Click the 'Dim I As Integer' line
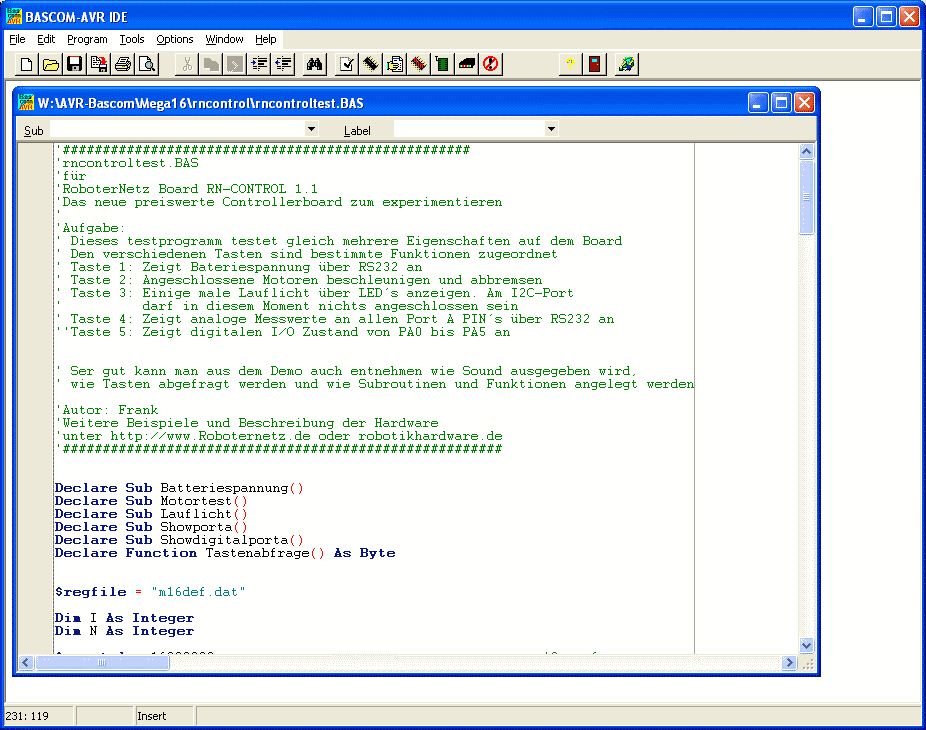The image size is (926, 730). pos(124,618)
